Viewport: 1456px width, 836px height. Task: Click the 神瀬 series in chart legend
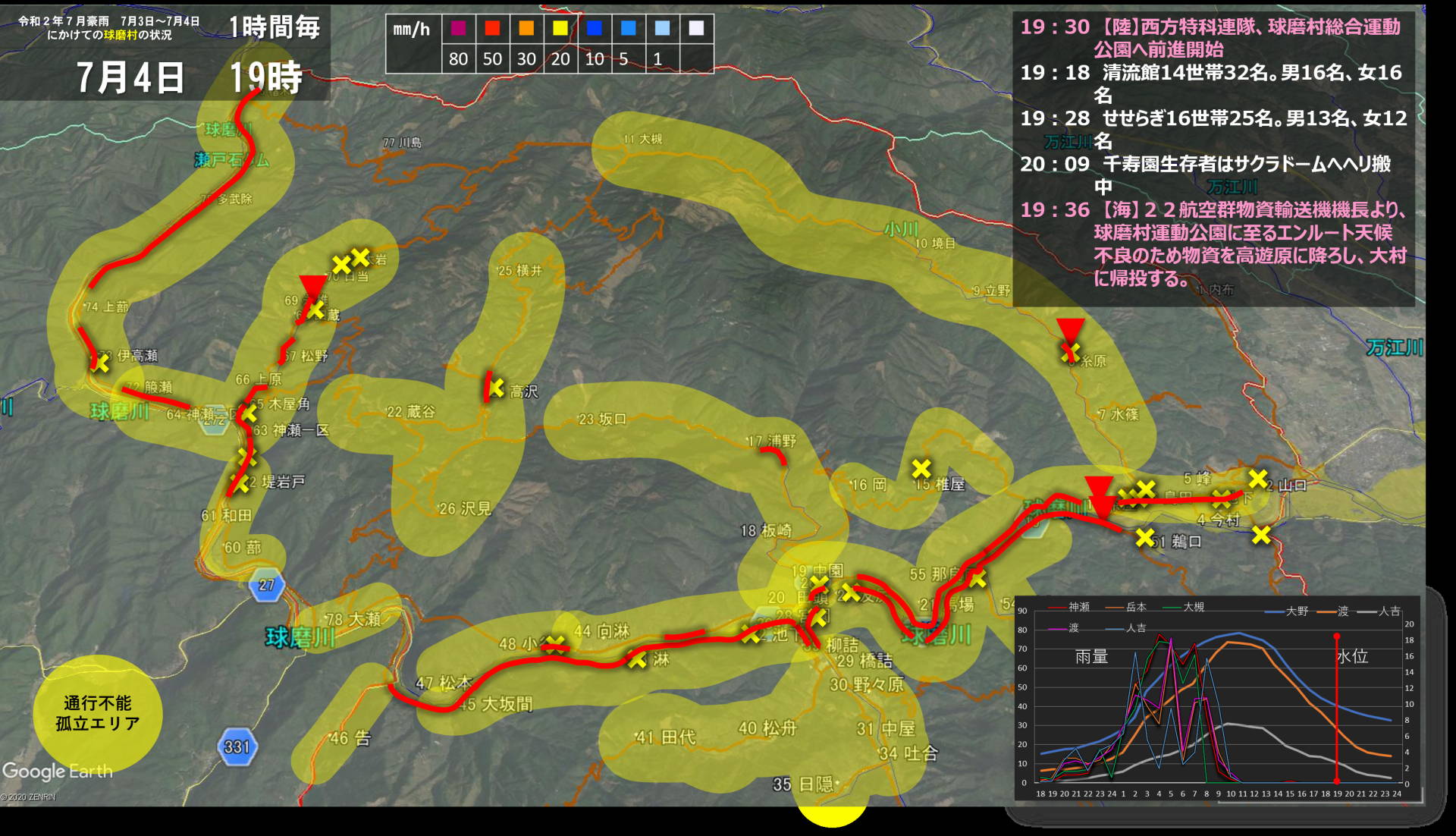(x=1069, y=607)
